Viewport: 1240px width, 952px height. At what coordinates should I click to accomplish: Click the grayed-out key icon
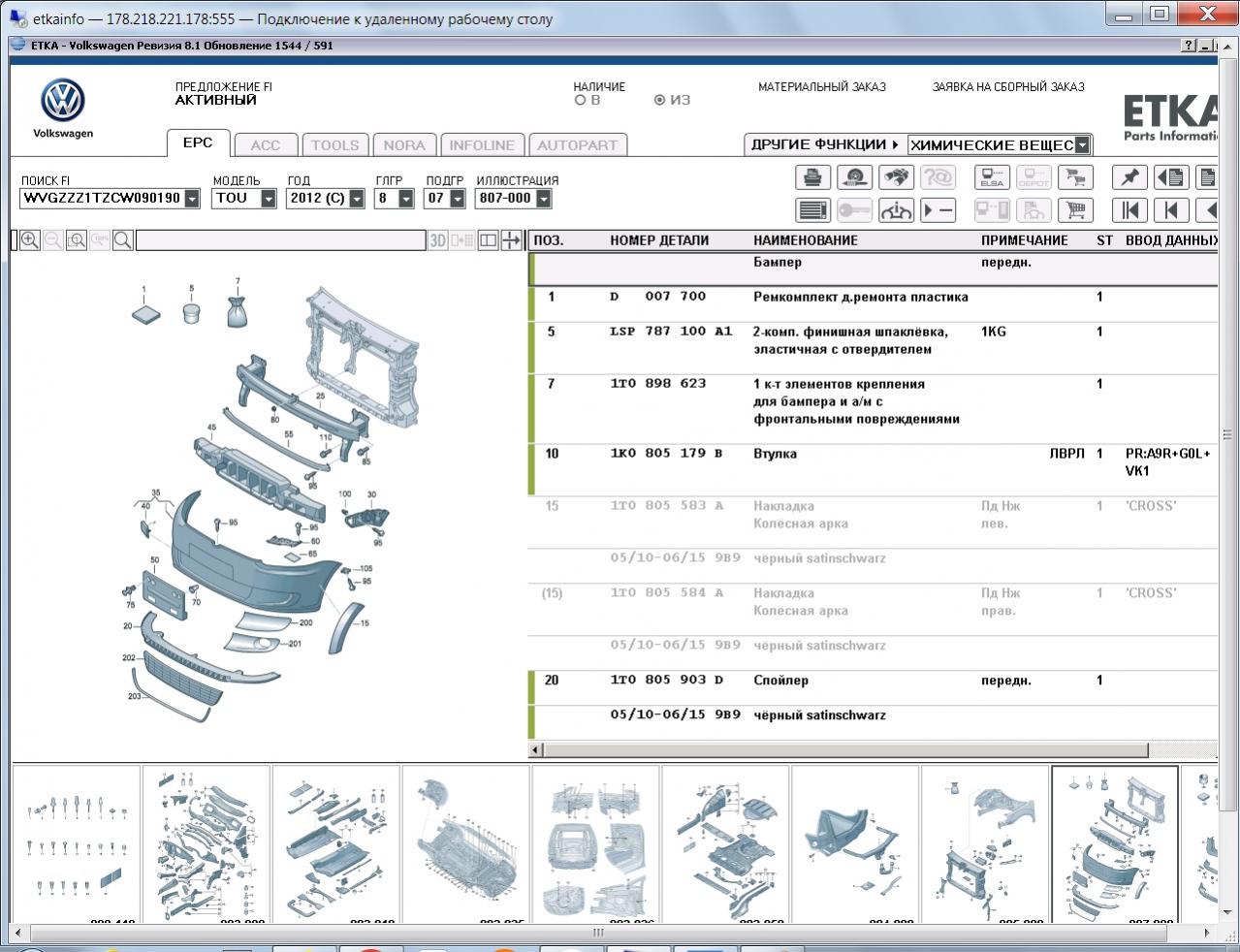click(854, 210)
